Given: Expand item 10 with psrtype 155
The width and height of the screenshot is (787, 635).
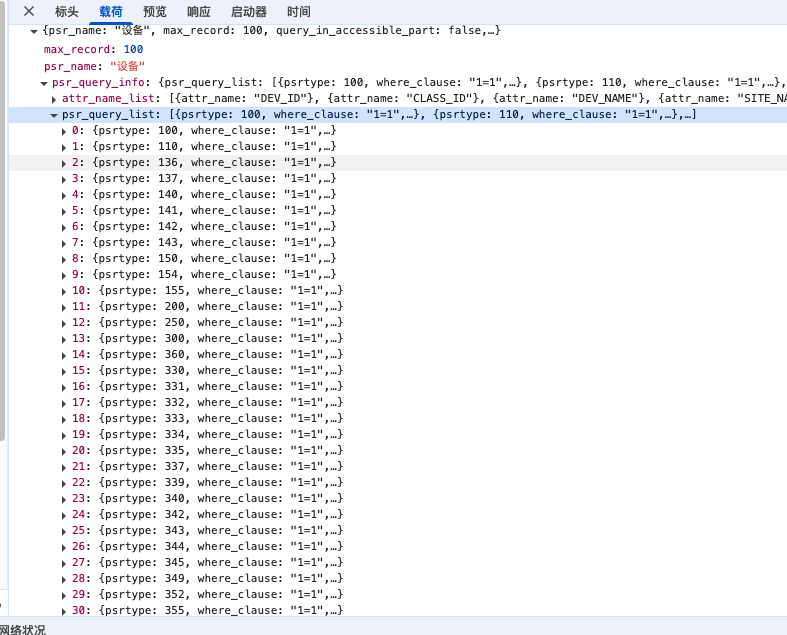Looking at the screenshot, I should (x=64, y=292).
